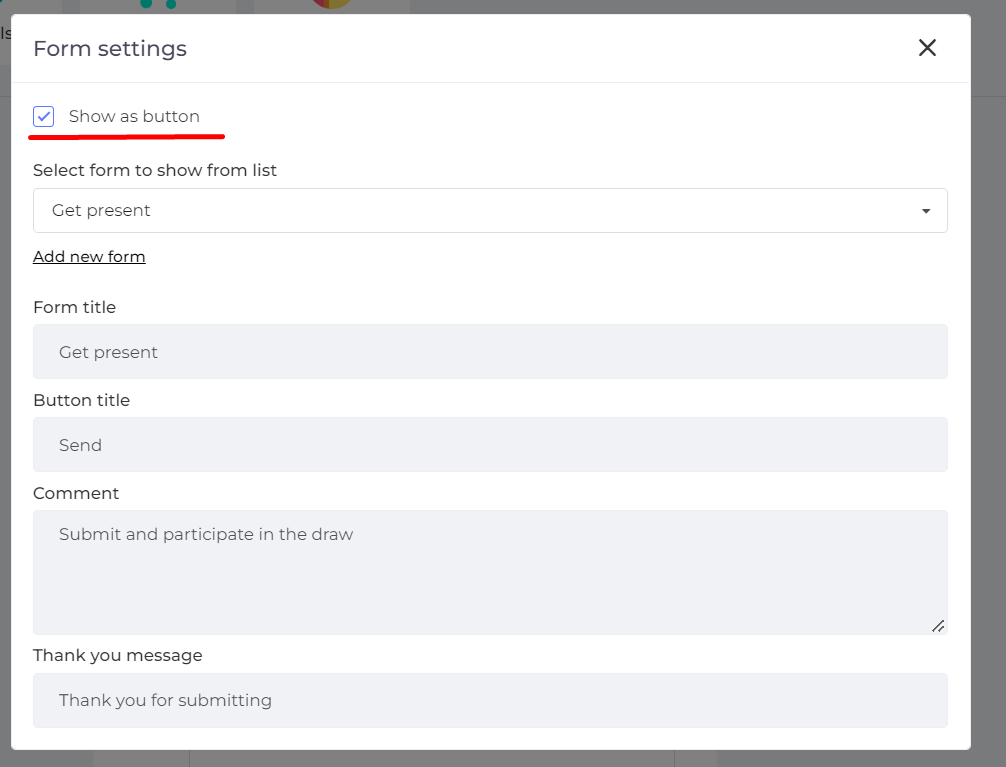Click the checkmark icon inside the checkbox
This screenshot has height=767, width=1006.
point(44,117)
